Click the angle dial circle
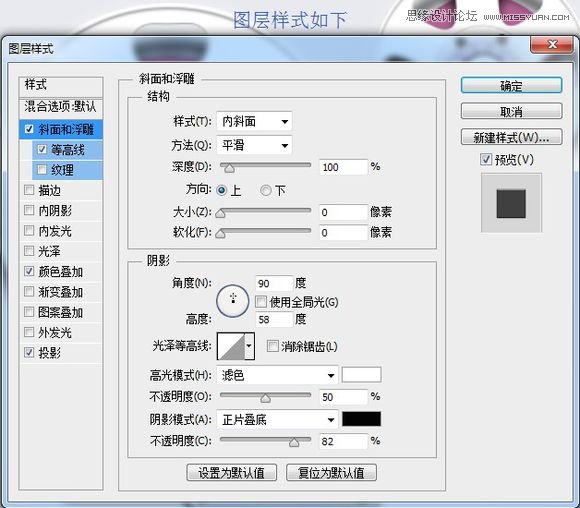This screenshot has height=508, width=580. [233, 301]
